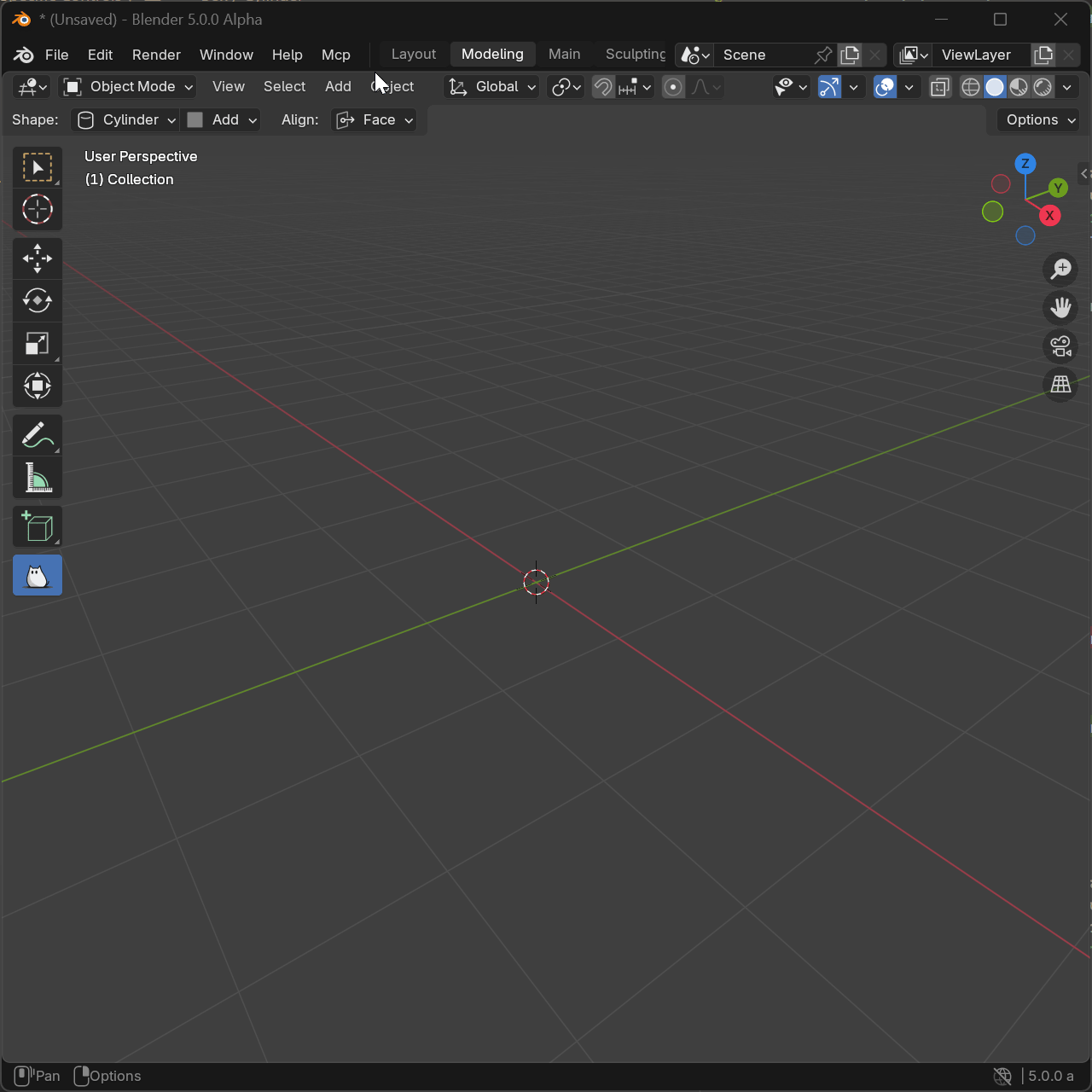Click the zoom magnifier viewport icon
This screenshot has height=1092, width=1092.
[x=1060, y=270]
